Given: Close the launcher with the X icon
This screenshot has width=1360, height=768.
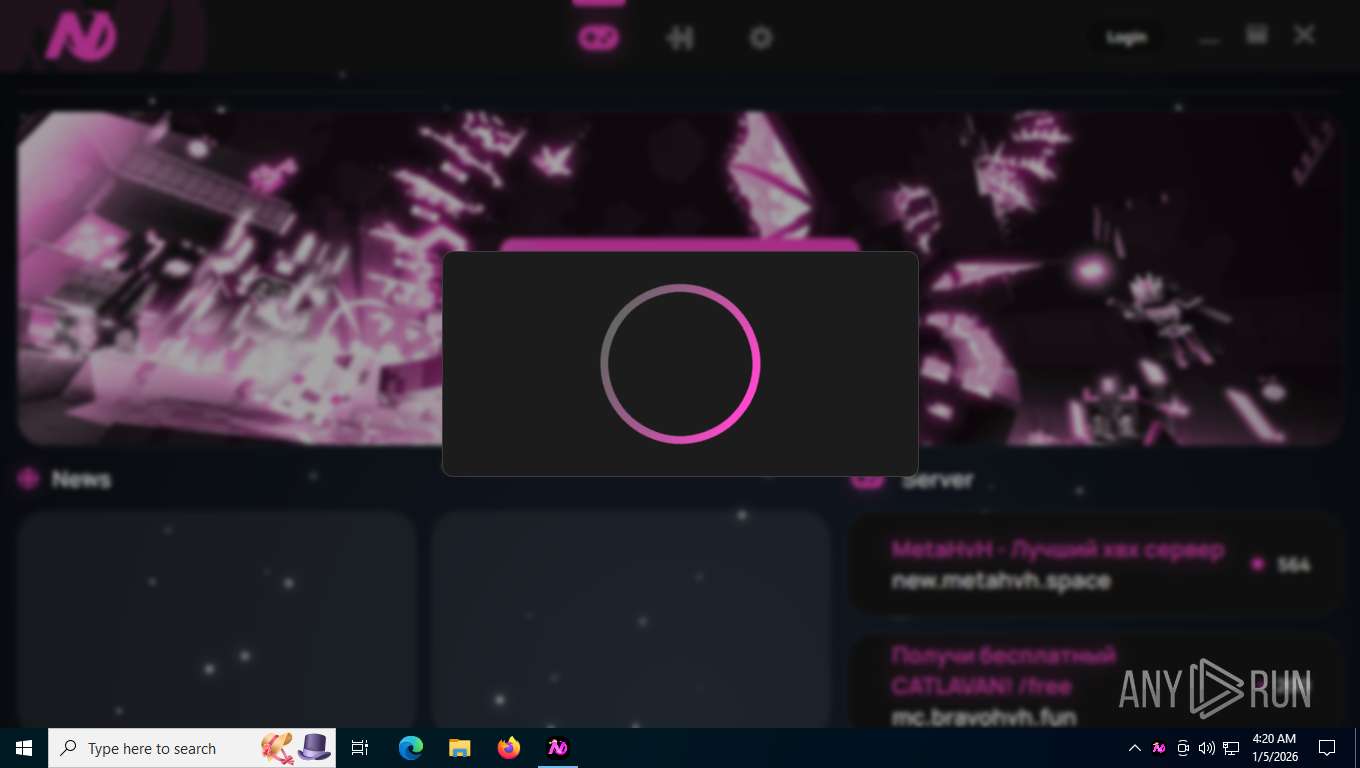Looking at the screenshot, I should (x=1304, y=35).
